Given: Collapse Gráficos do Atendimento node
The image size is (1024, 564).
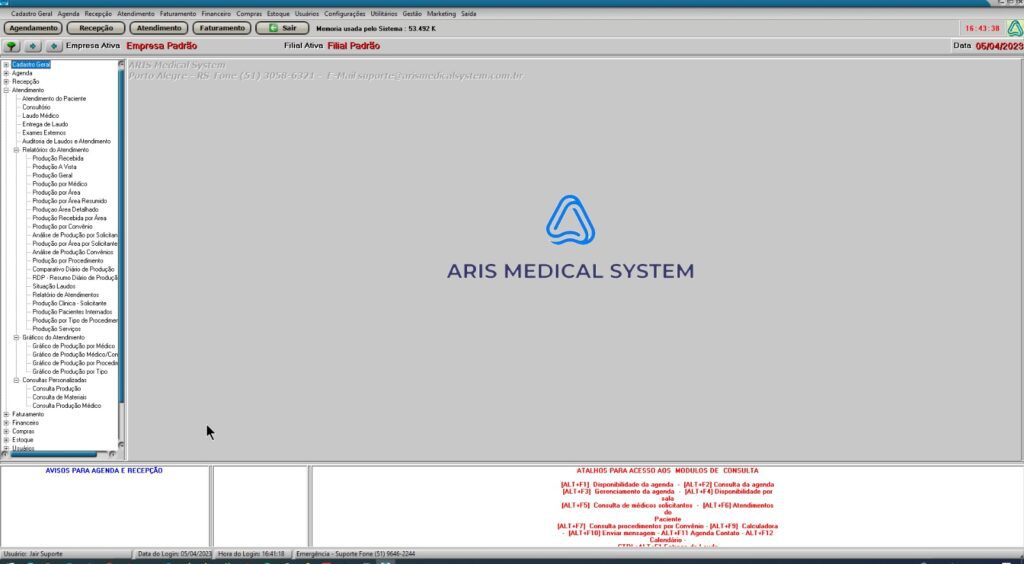Looking at the screenshot, I should coord(16,337).
